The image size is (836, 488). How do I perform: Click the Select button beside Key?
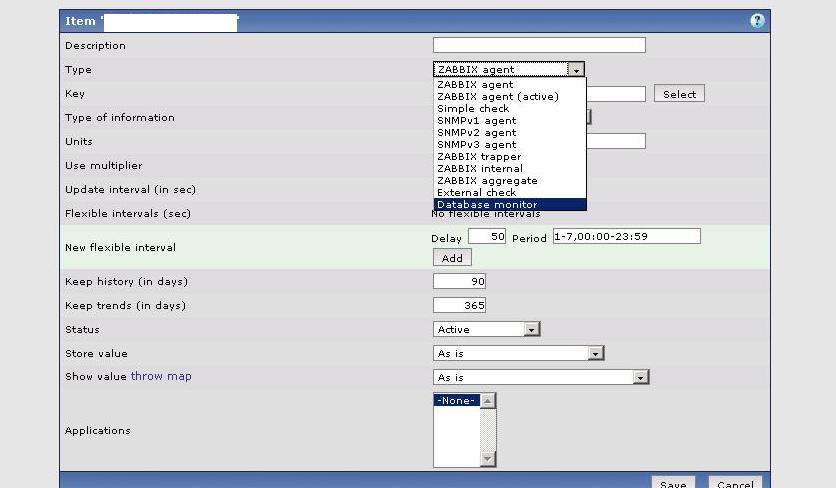point(679,94)
